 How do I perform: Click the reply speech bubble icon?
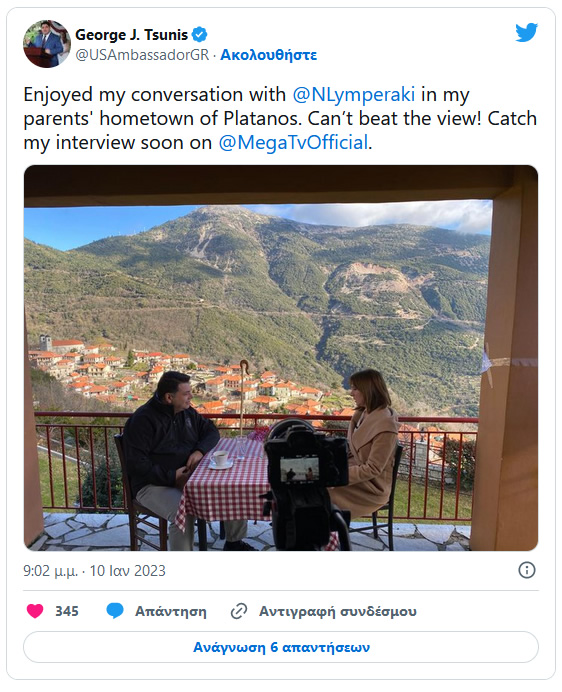tap(115, 611)
